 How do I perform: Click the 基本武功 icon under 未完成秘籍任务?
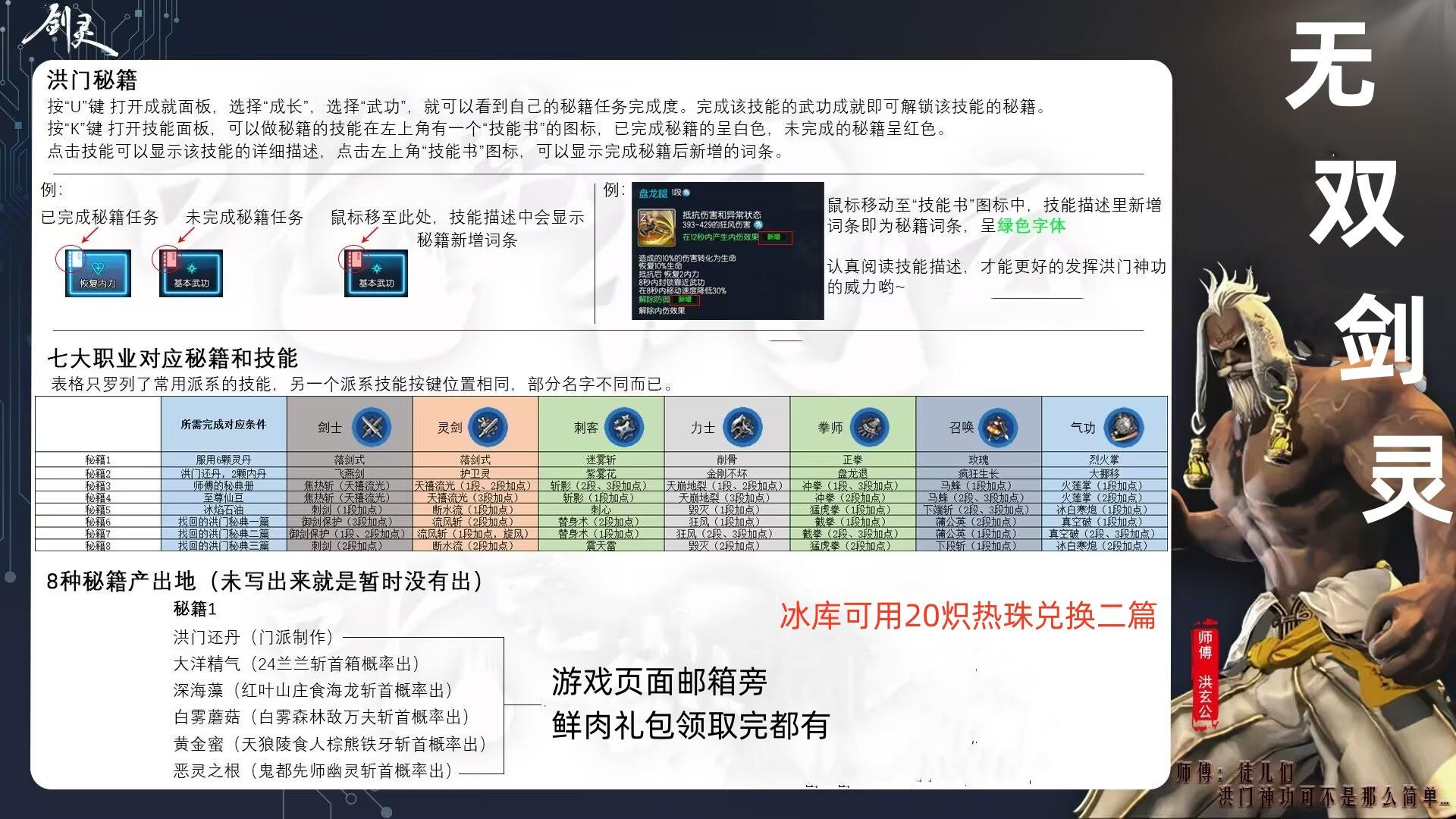(x=191, y=273)
